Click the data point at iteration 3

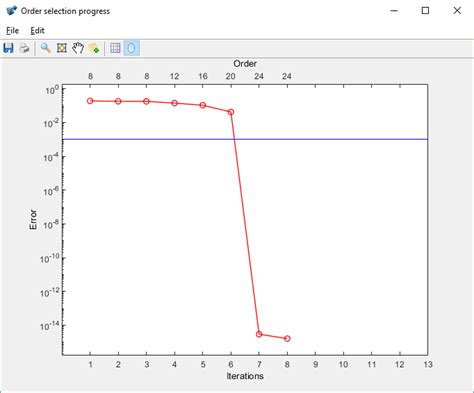[146, 101]
